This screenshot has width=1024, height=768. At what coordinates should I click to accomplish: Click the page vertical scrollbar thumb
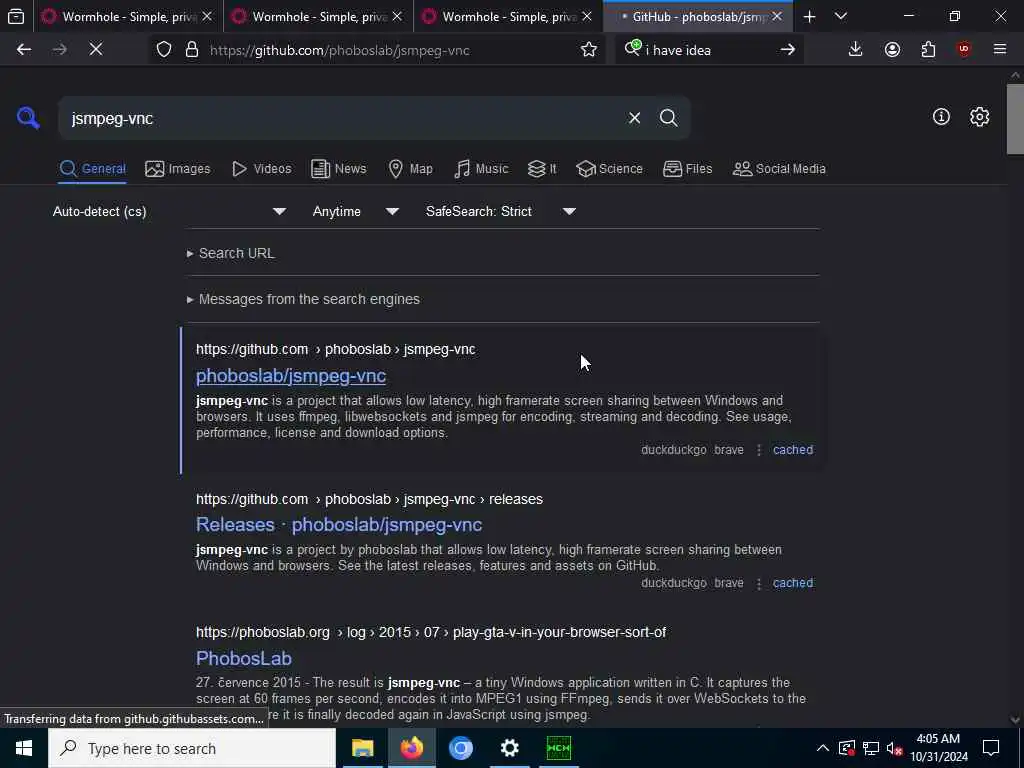click(1015, 119)
